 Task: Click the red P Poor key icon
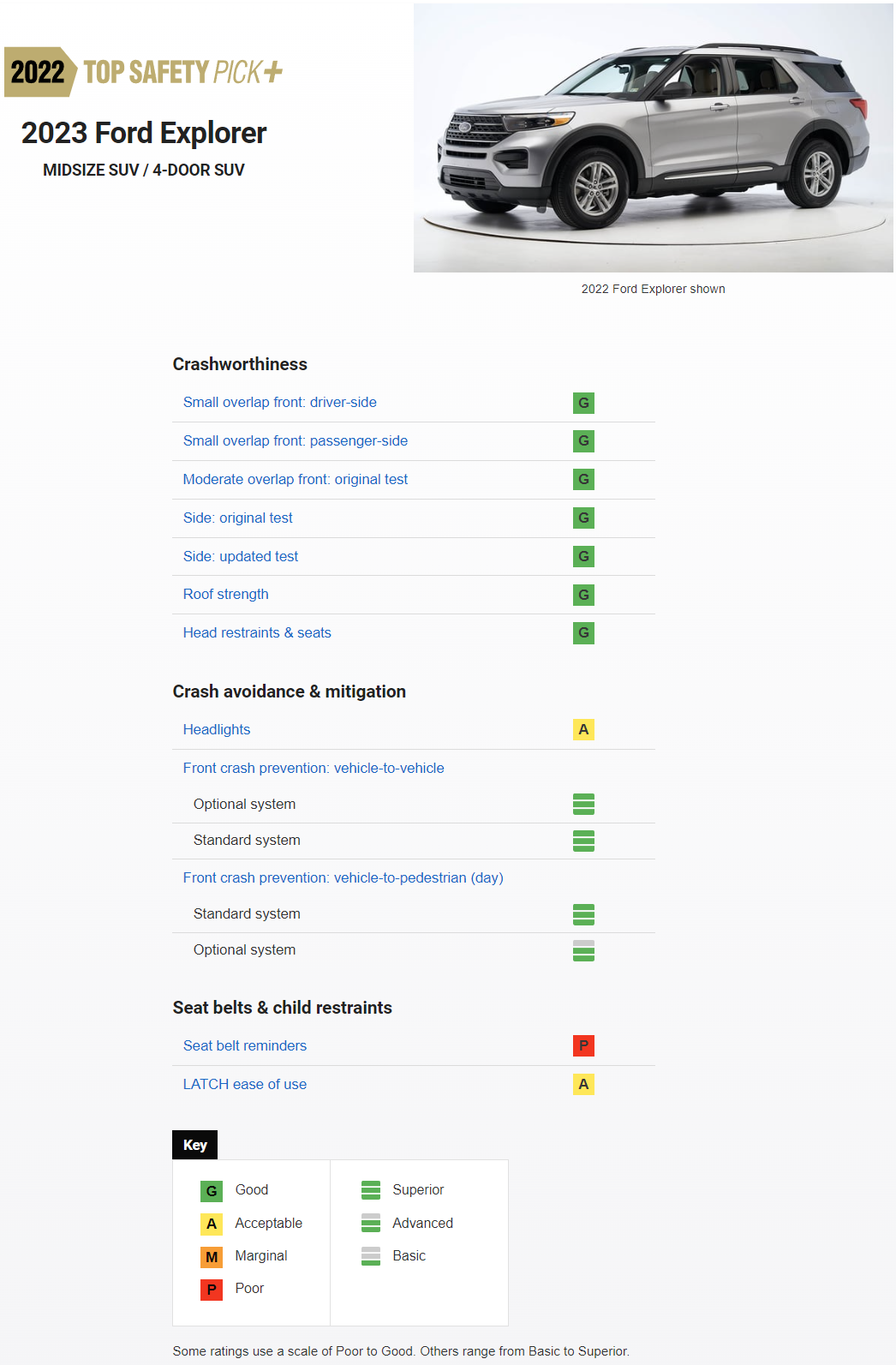tap(212, 1290)
